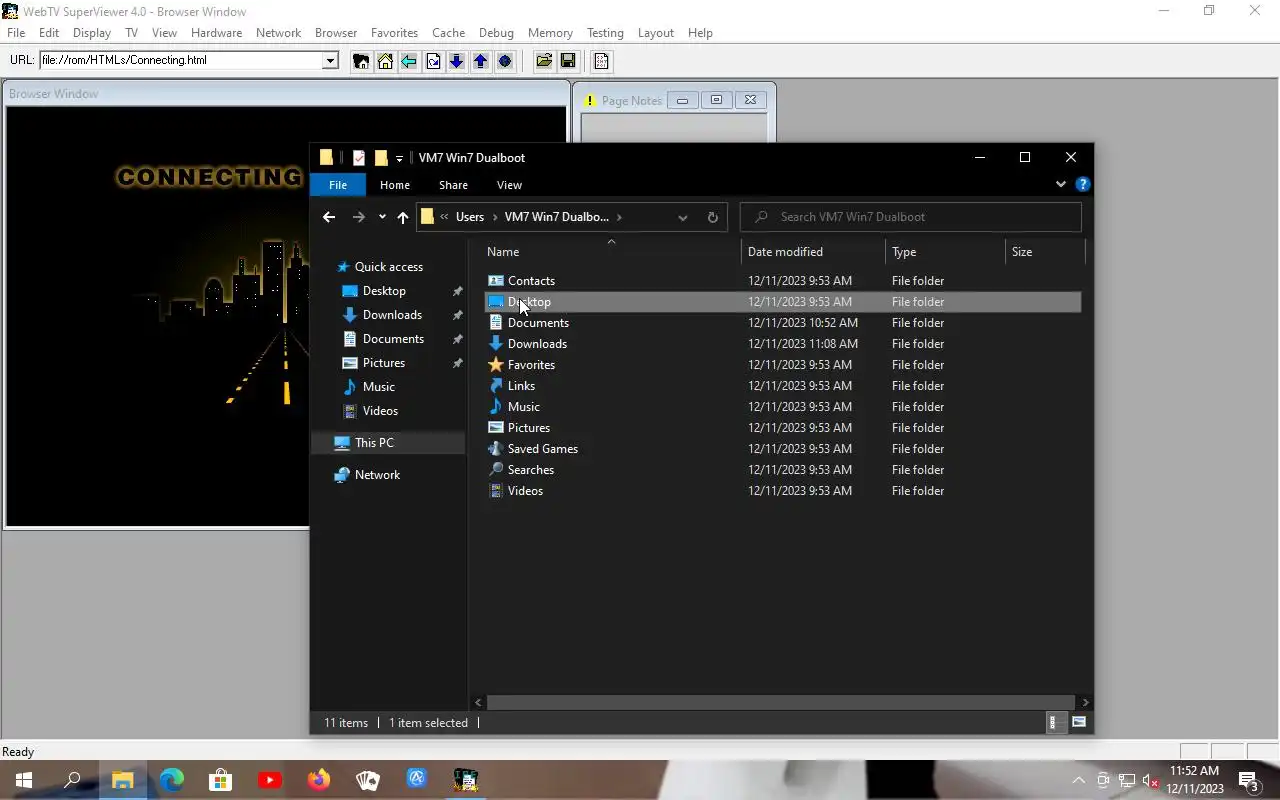The image size is (1280, 800).
Task: Sort by Date modified column header
Action: pyautogui.click(x=813, y=252)
